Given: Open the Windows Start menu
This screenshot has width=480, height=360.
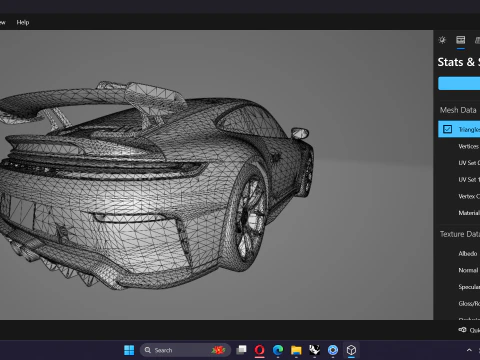Looking at the screenshot, I should point(129,350).
